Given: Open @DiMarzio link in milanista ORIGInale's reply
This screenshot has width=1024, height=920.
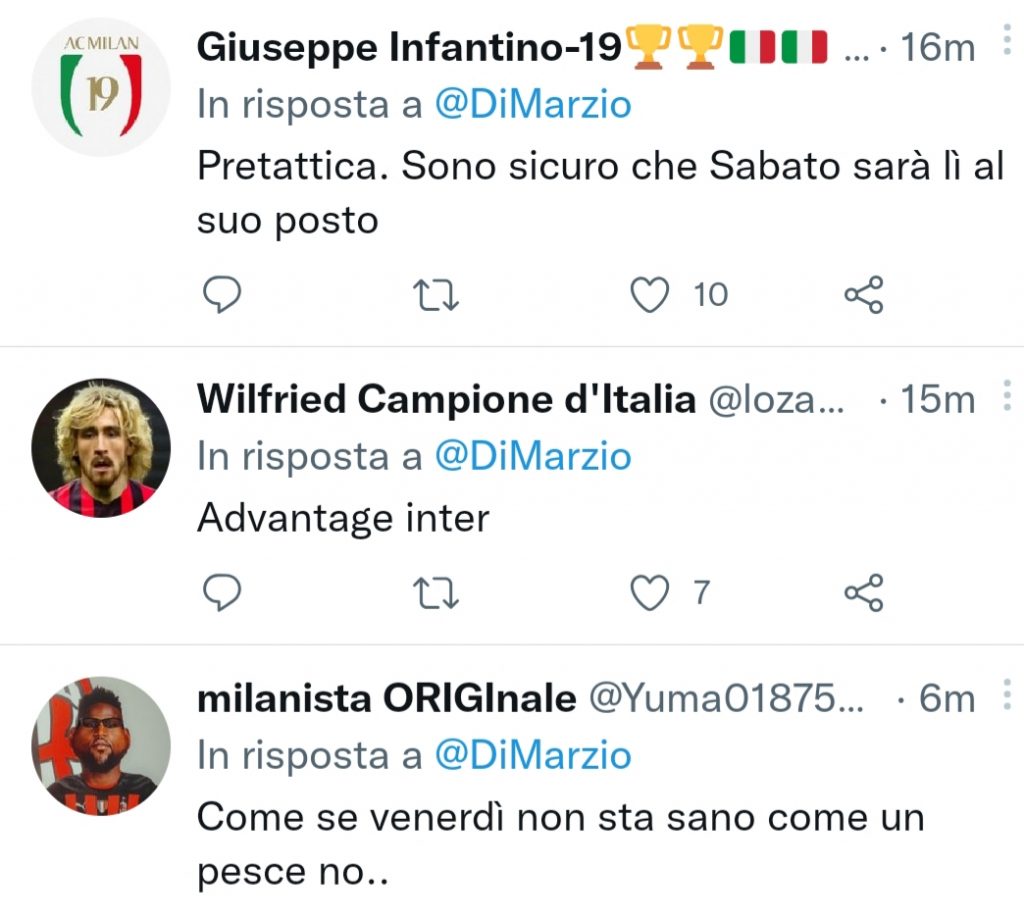Looking at the screenshot, I should (x=532, y=755).
